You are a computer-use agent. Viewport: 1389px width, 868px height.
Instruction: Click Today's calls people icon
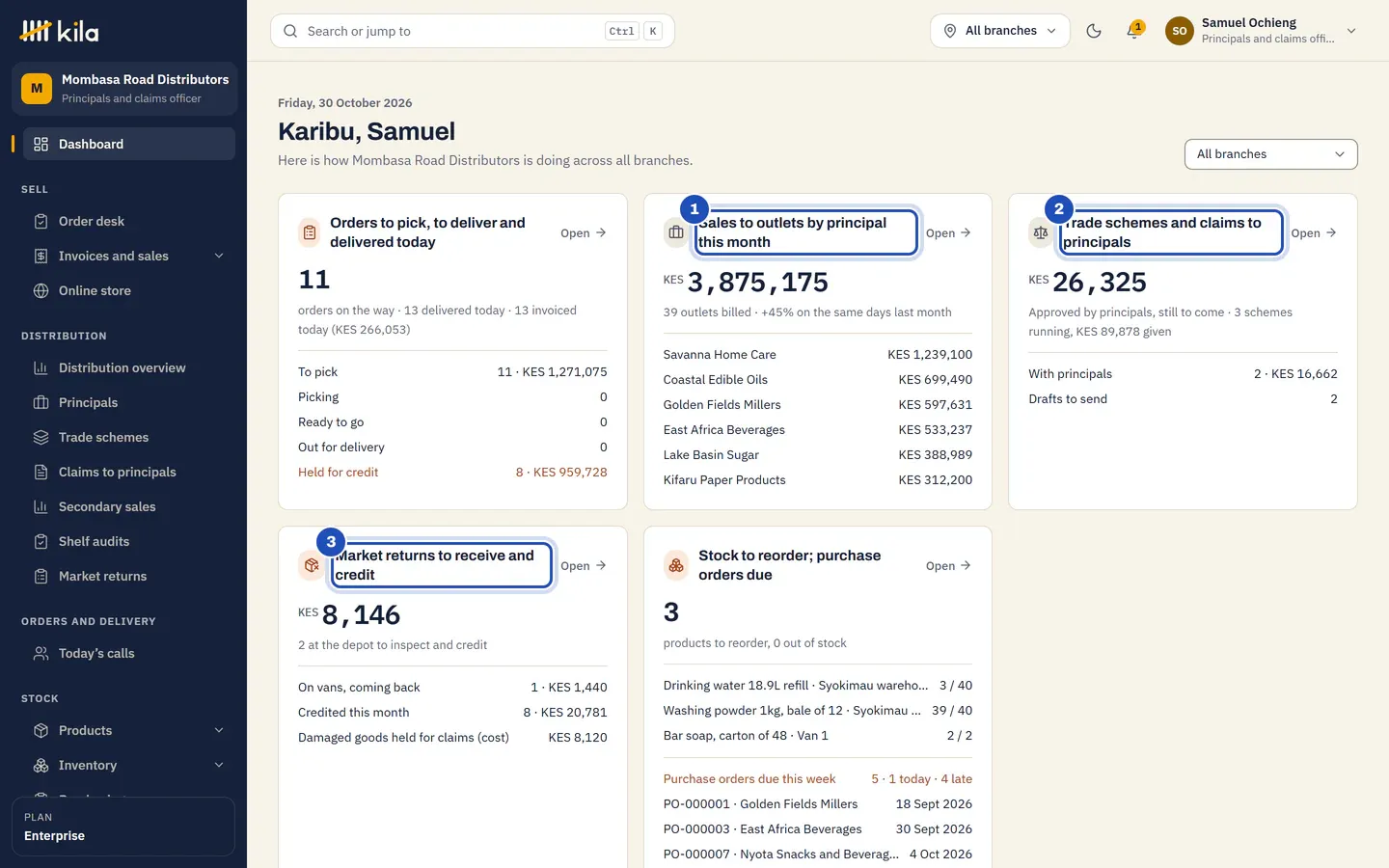(41, 653)
